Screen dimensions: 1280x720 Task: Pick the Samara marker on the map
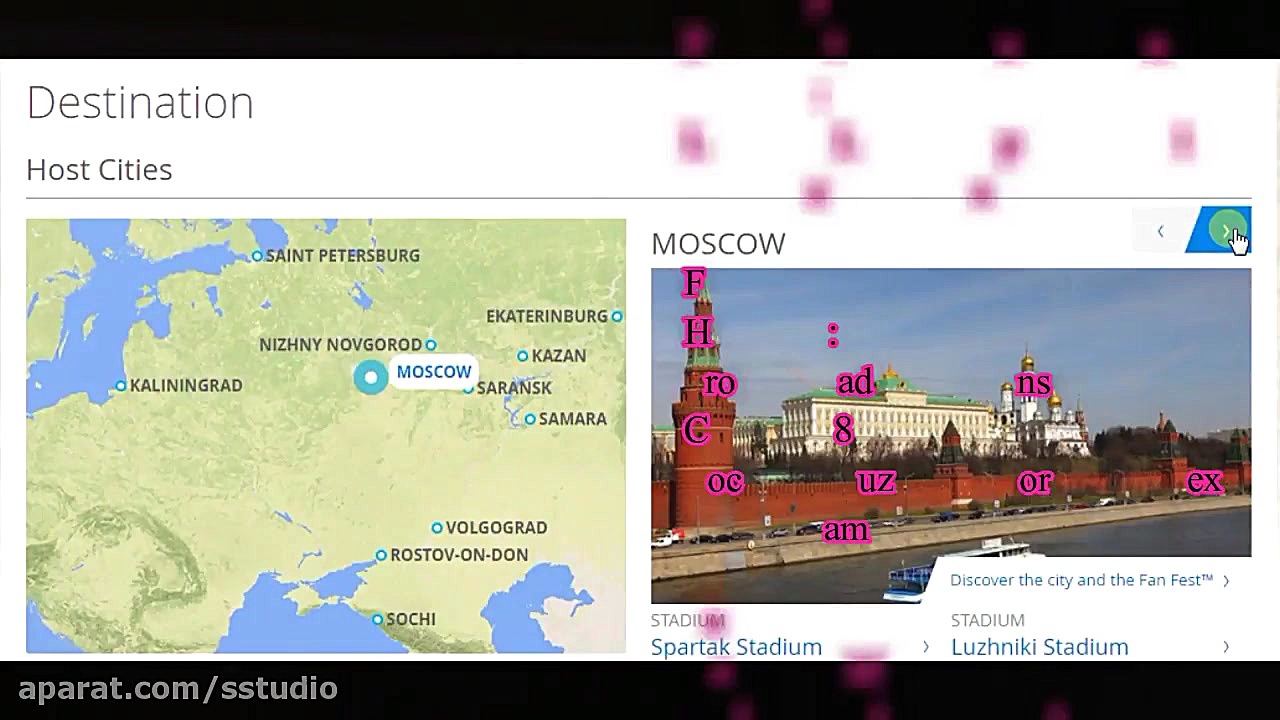tap(530, 419)
